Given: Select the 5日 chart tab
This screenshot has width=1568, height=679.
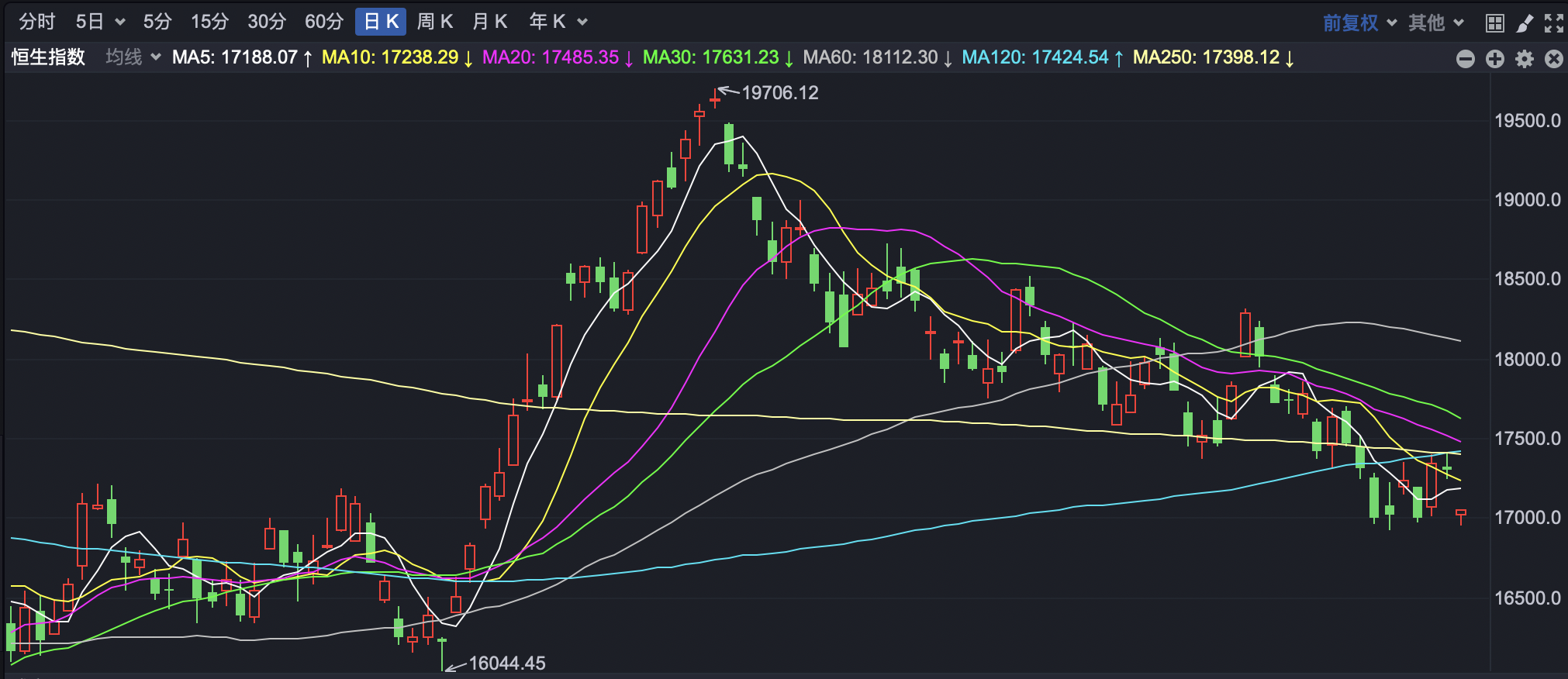Looking at the screenshot, I should 90,22.
